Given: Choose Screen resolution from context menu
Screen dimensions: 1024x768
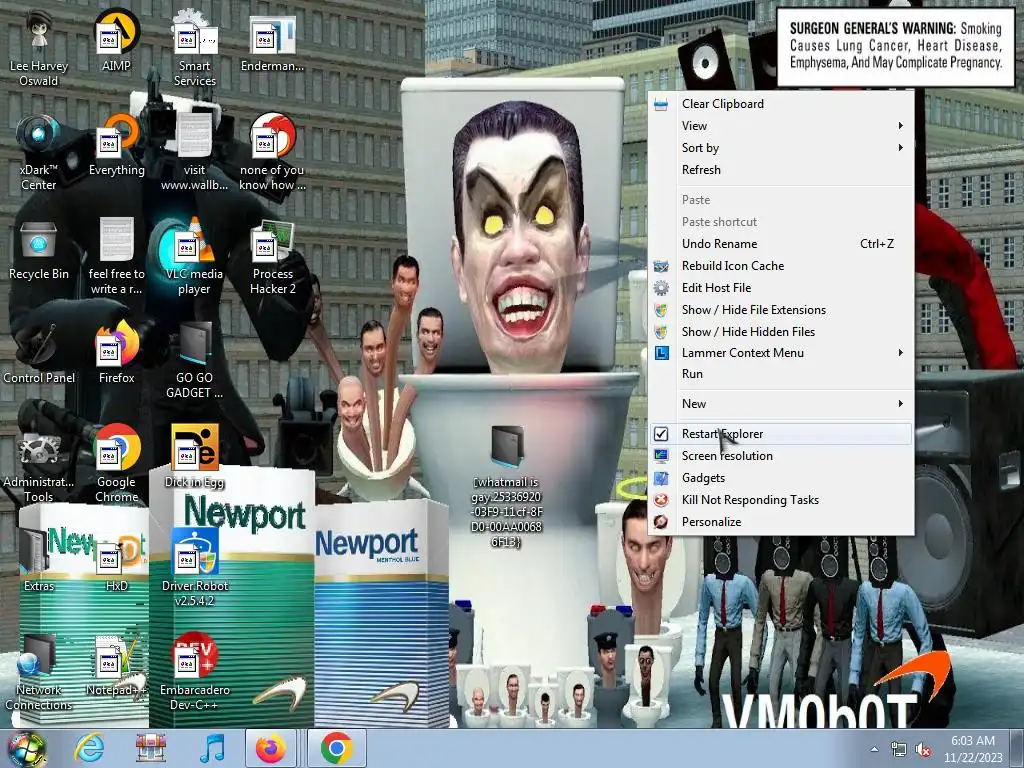Looking at the screenshot, I should [780, 456].
